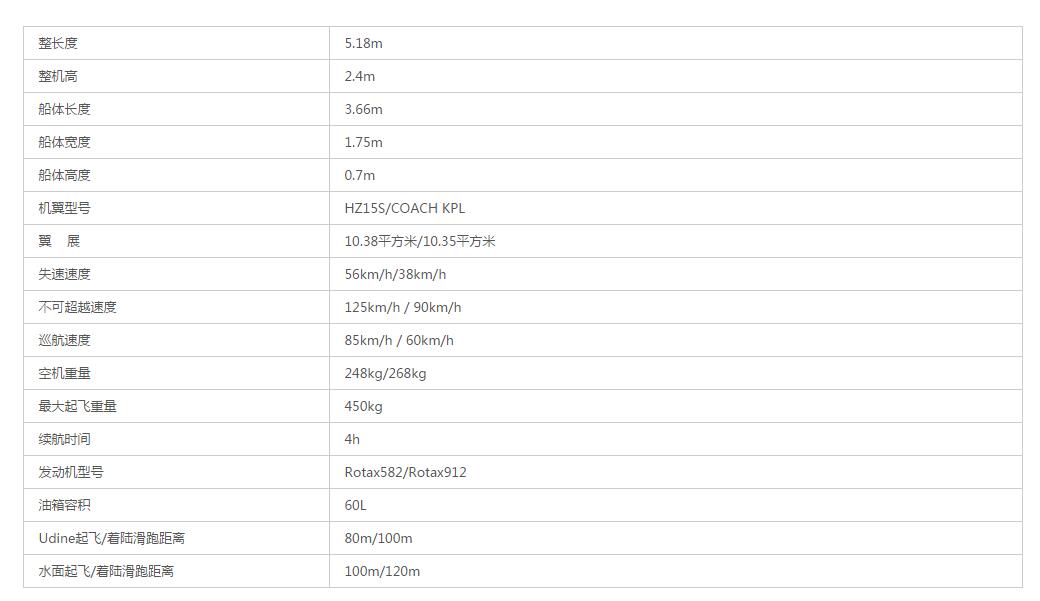
Task: Select the 85km/h / 60km/h cruise speed value
Action: click(399, 340)
